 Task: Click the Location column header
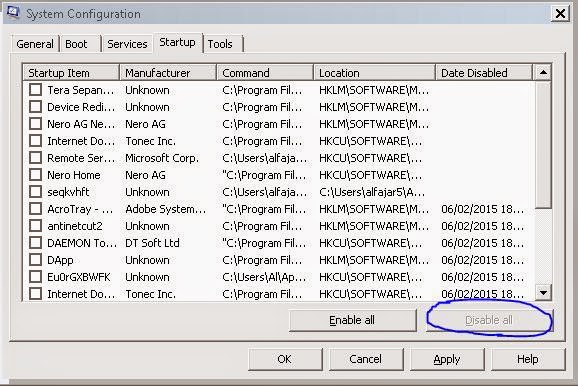(x=375, y=73)
